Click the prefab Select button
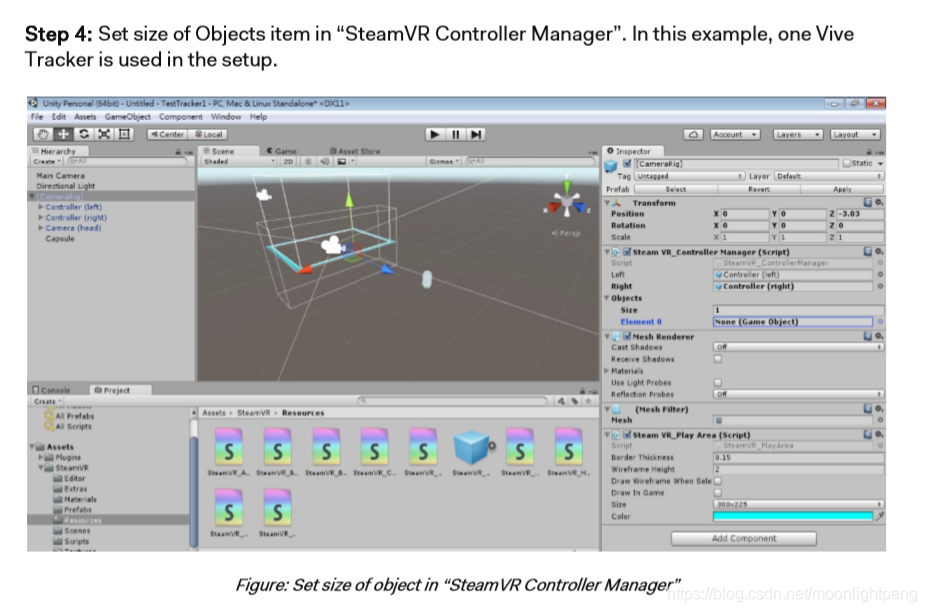The width and height of the screenshot is (926, 612). coord(676,190)
